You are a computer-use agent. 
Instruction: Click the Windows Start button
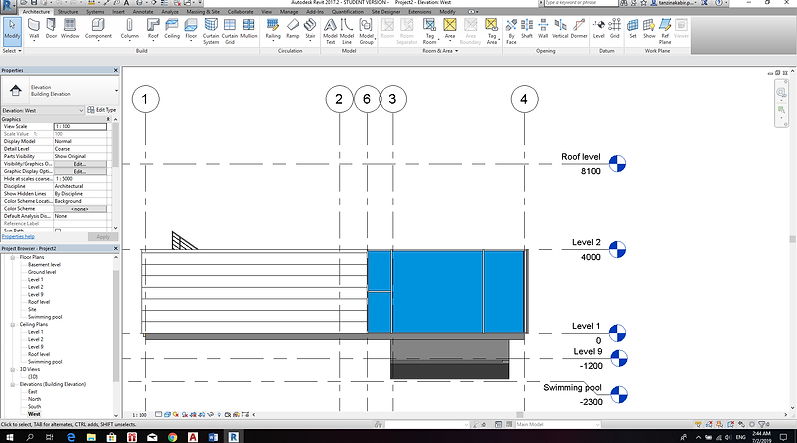click(10, 437)
